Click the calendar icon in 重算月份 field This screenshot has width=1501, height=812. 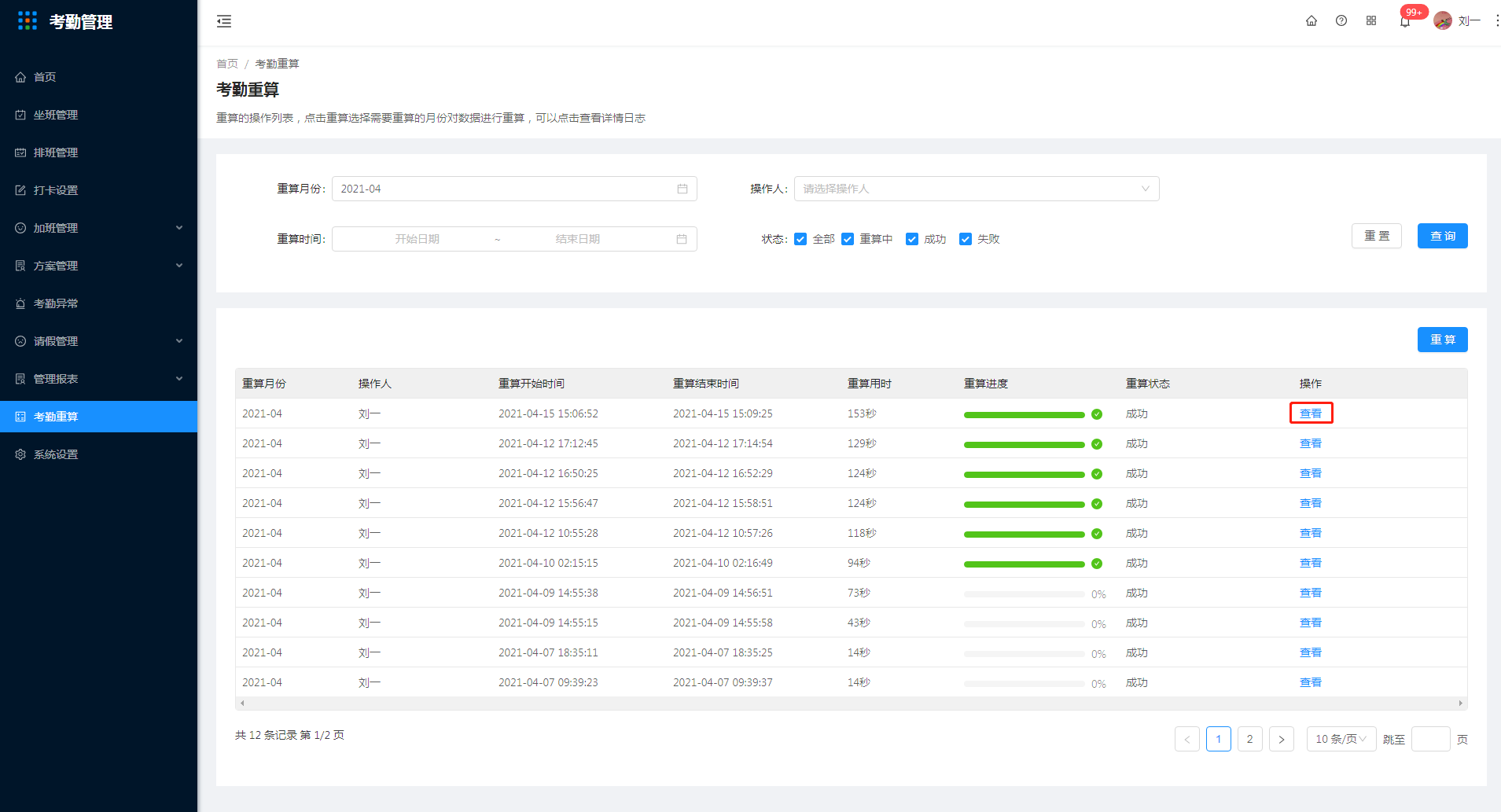coord(682,189)
